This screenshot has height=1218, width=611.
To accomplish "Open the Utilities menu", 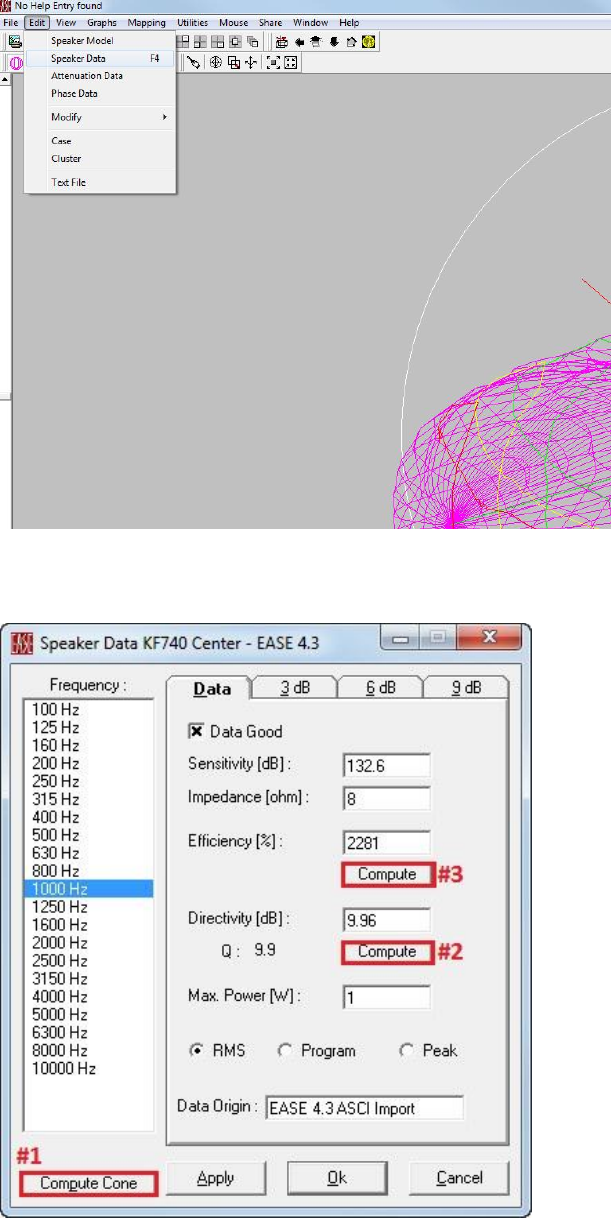I will tap(193, 22).
